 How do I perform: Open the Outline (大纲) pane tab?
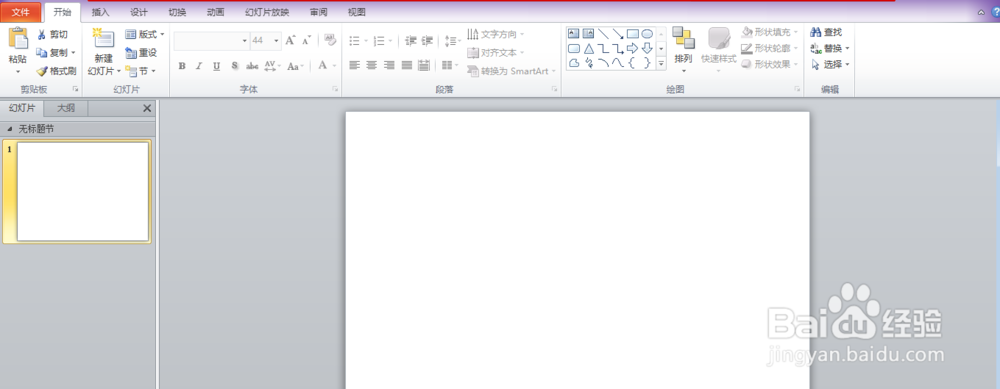(66, 108)
